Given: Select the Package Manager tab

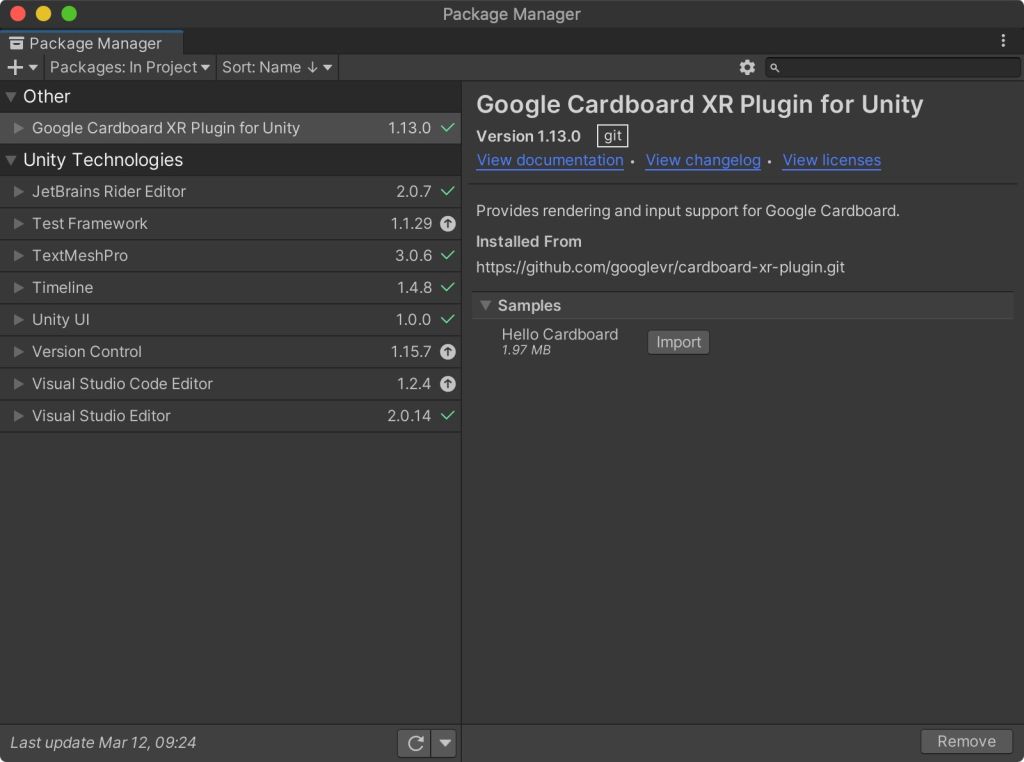Looking at the screenshot, I should click(x=92, y=43).
